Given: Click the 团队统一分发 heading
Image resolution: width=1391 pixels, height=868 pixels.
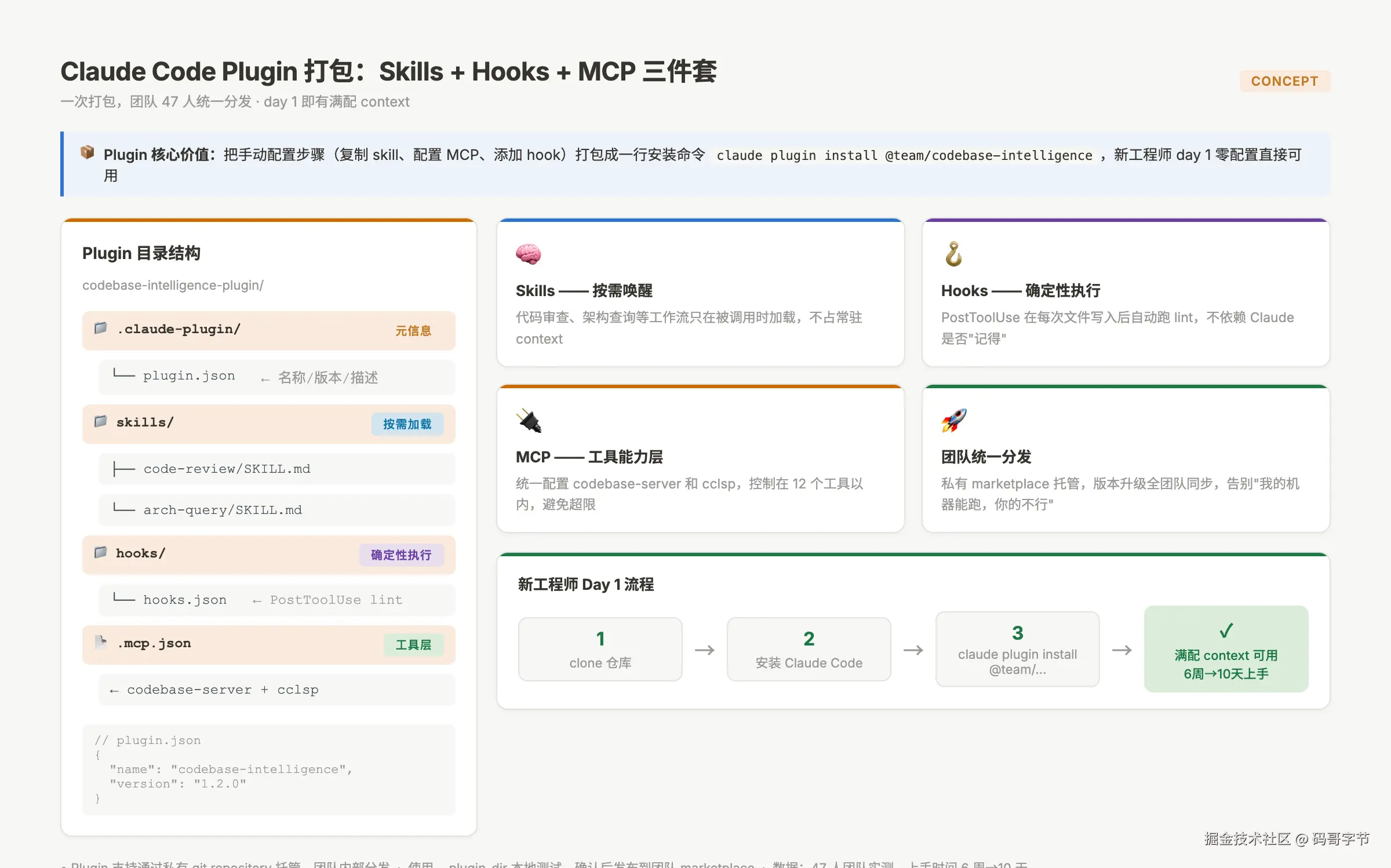Looking at the screenshot, I should pos(986,457).
